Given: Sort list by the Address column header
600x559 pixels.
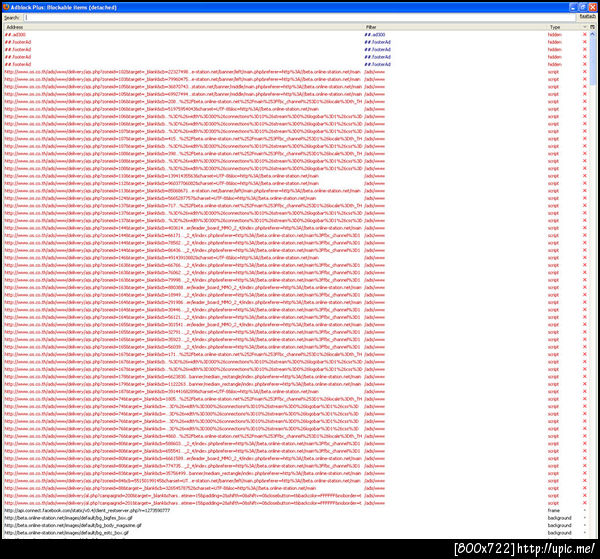Looking at the screenshot, I should click(183, 27).
